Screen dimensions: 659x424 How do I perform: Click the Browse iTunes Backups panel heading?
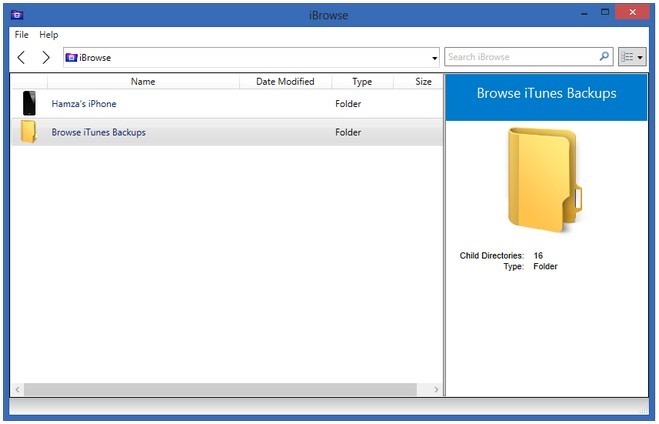click(546, 93)
